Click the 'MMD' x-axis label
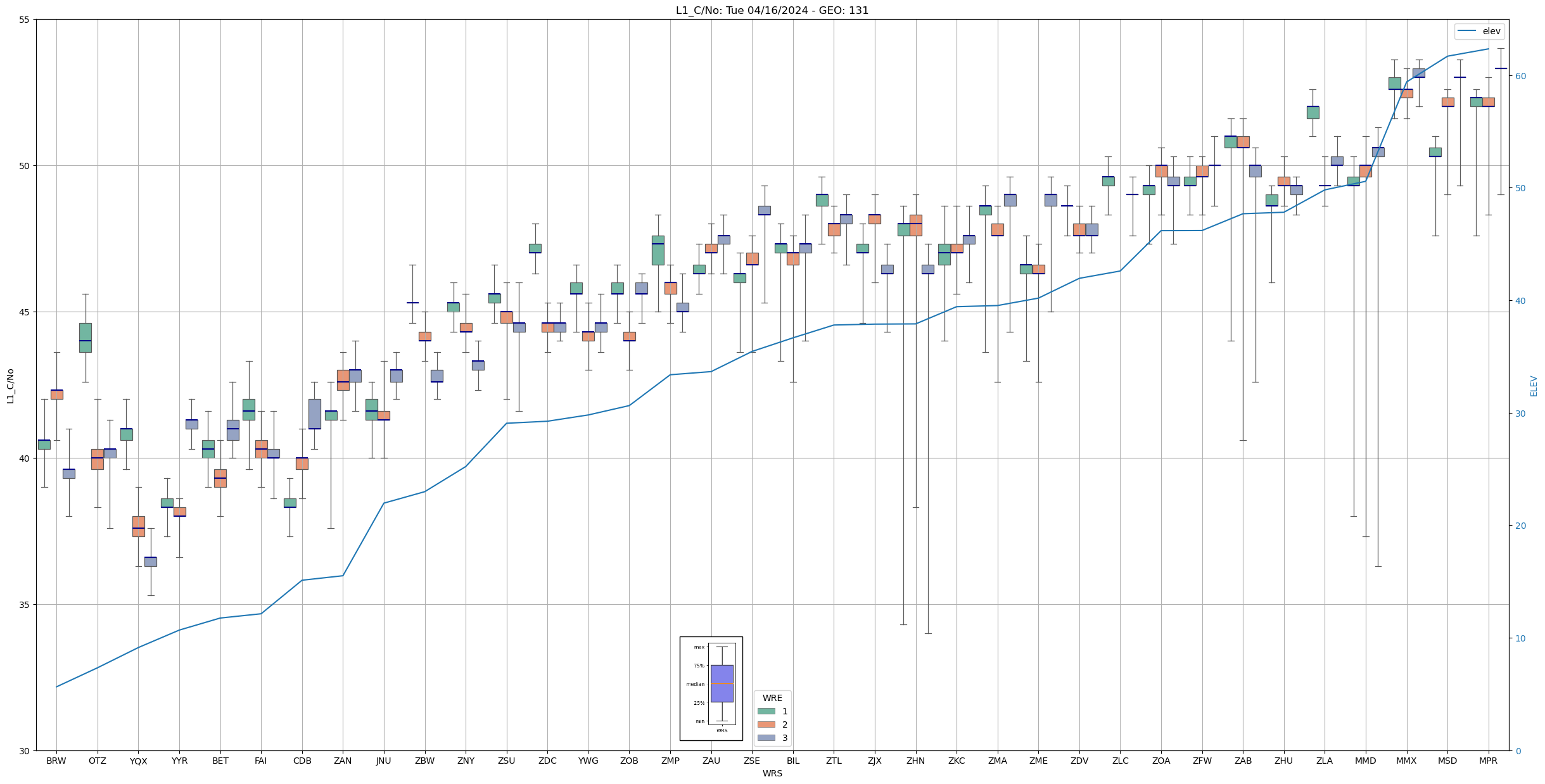The image size is (1545, 784). click(1366, 761)
